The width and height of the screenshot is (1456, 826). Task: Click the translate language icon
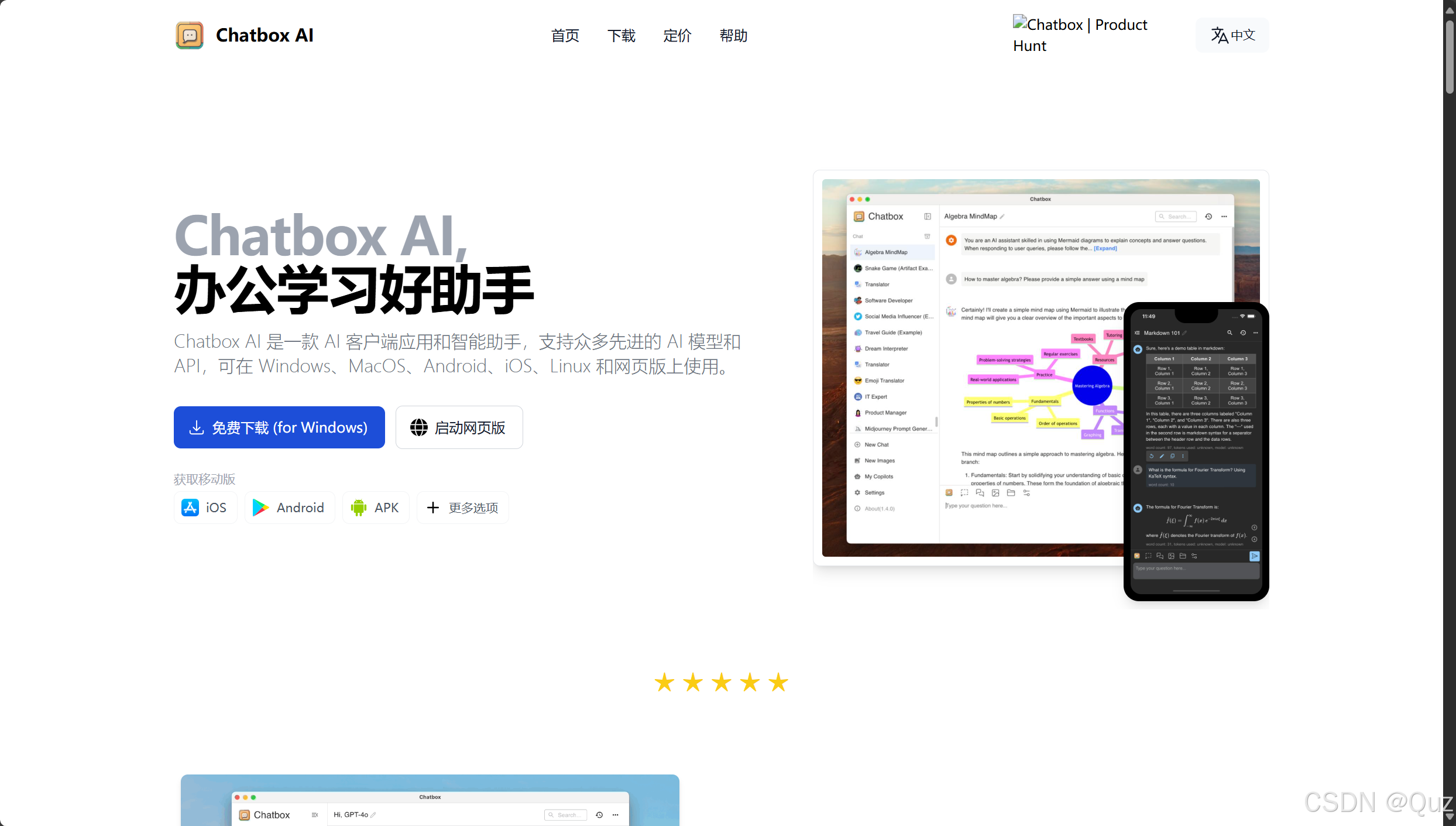[1219, 35]
